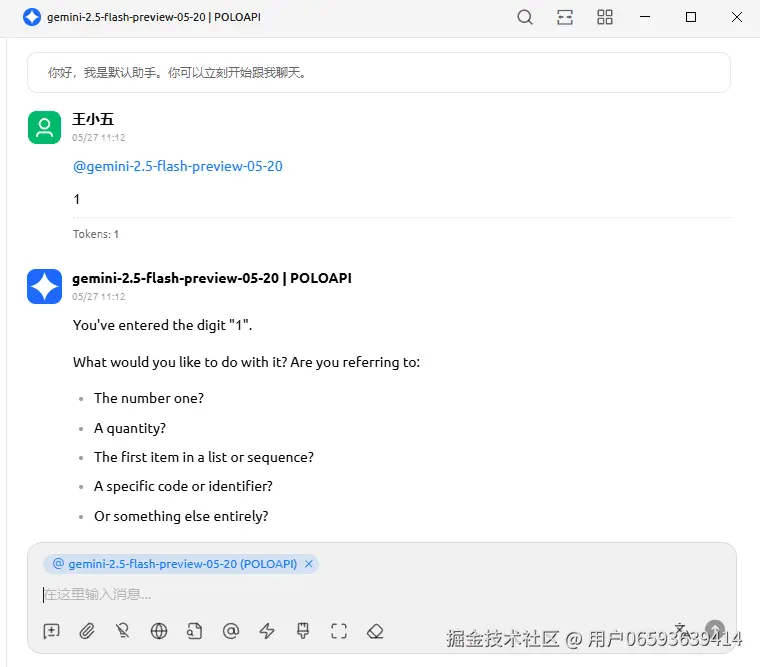Screen dimensions: 760x667
Task: Click the user message text '1'
Action: point(77,199)
